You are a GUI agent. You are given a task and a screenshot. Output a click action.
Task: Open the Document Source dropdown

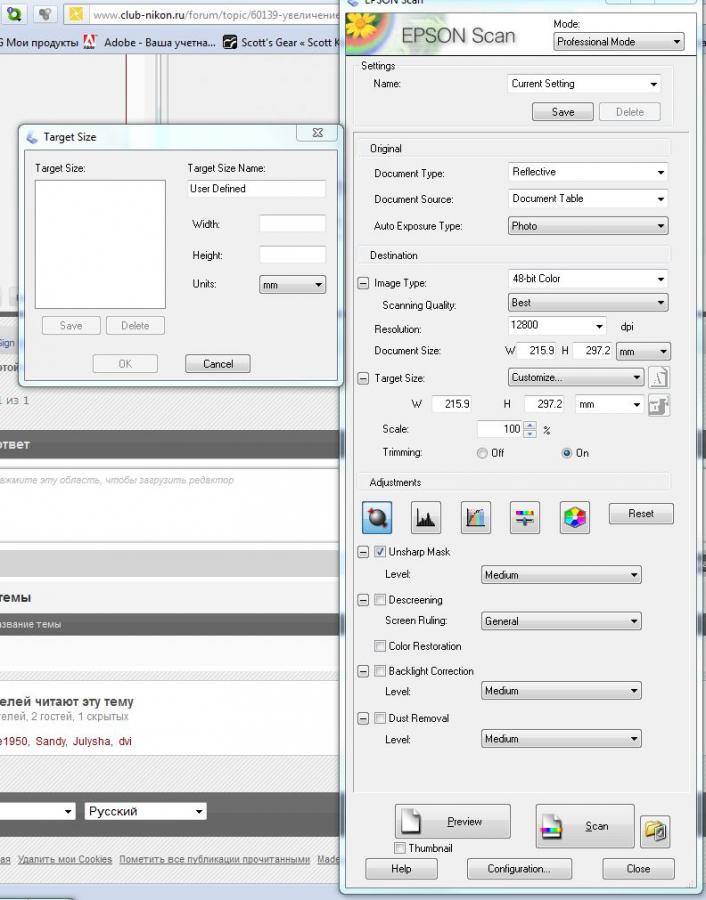tap(588, 199)
